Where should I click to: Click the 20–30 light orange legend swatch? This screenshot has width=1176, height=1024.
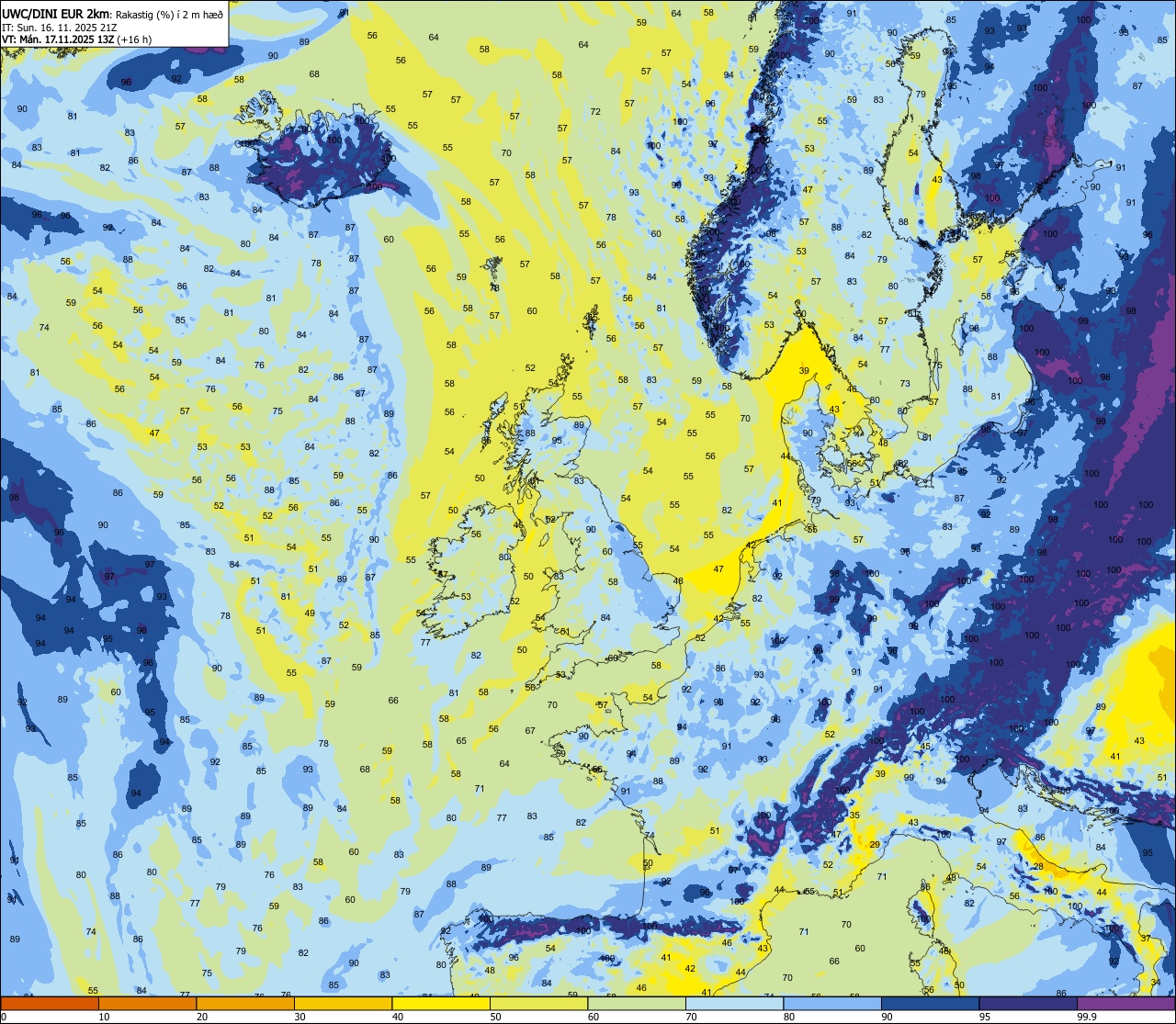tap(245, 1003)
